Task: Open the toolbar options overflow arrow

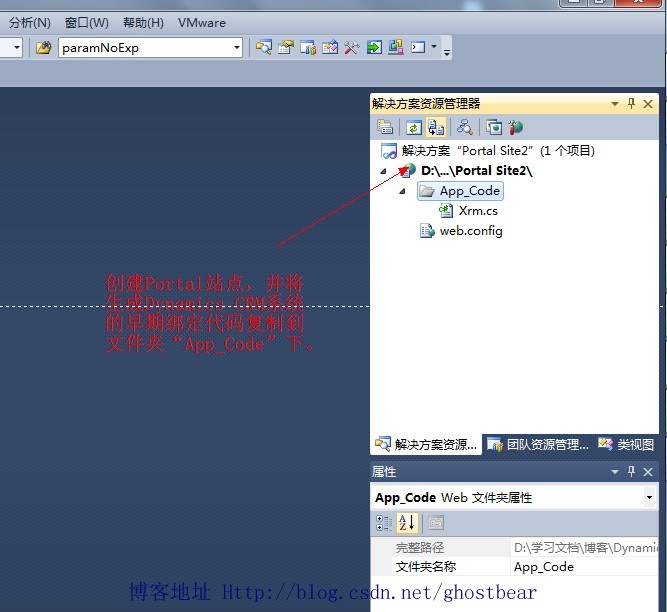Action: (447, 52)
